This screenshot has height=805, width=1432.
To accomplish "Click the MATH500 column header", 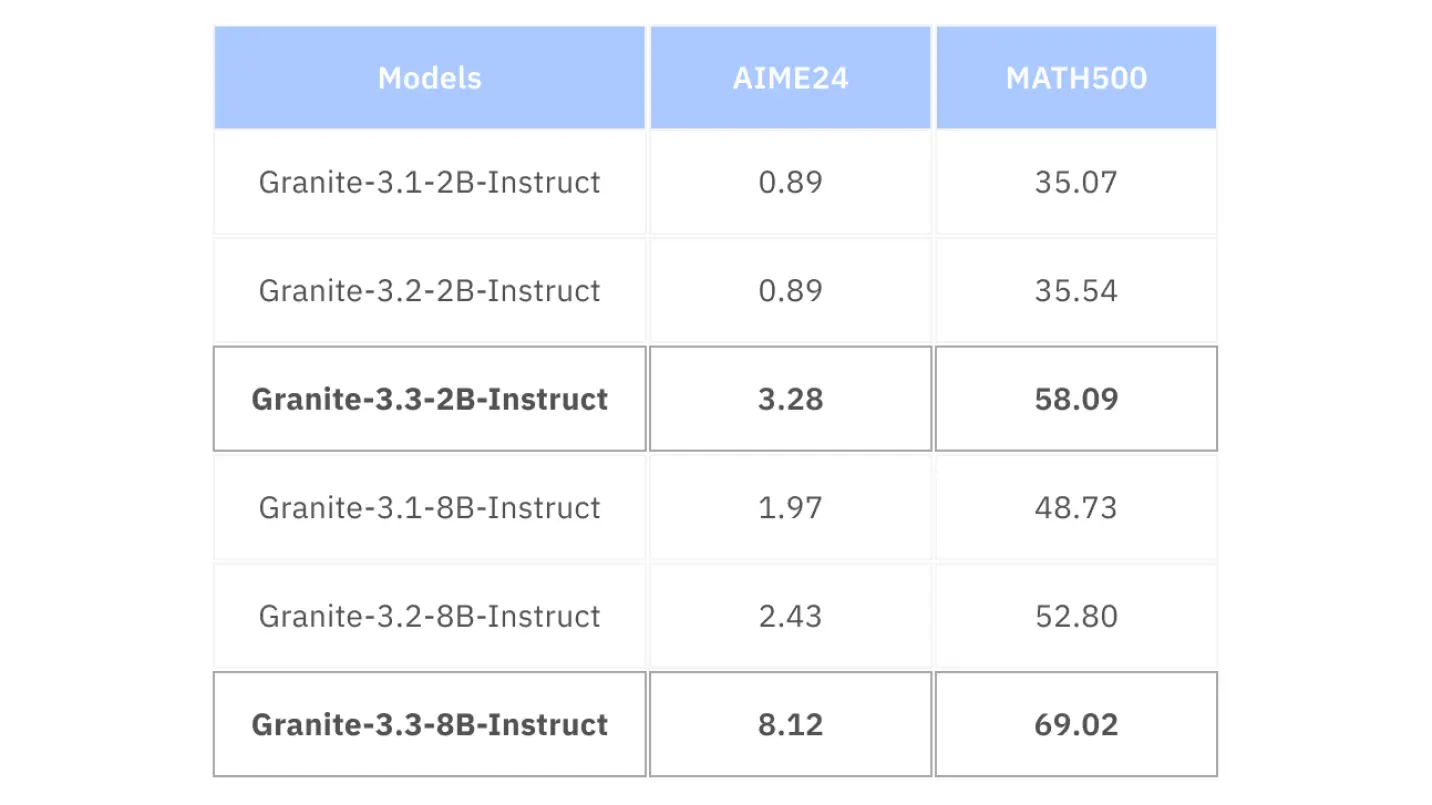I will [1076, 78].
